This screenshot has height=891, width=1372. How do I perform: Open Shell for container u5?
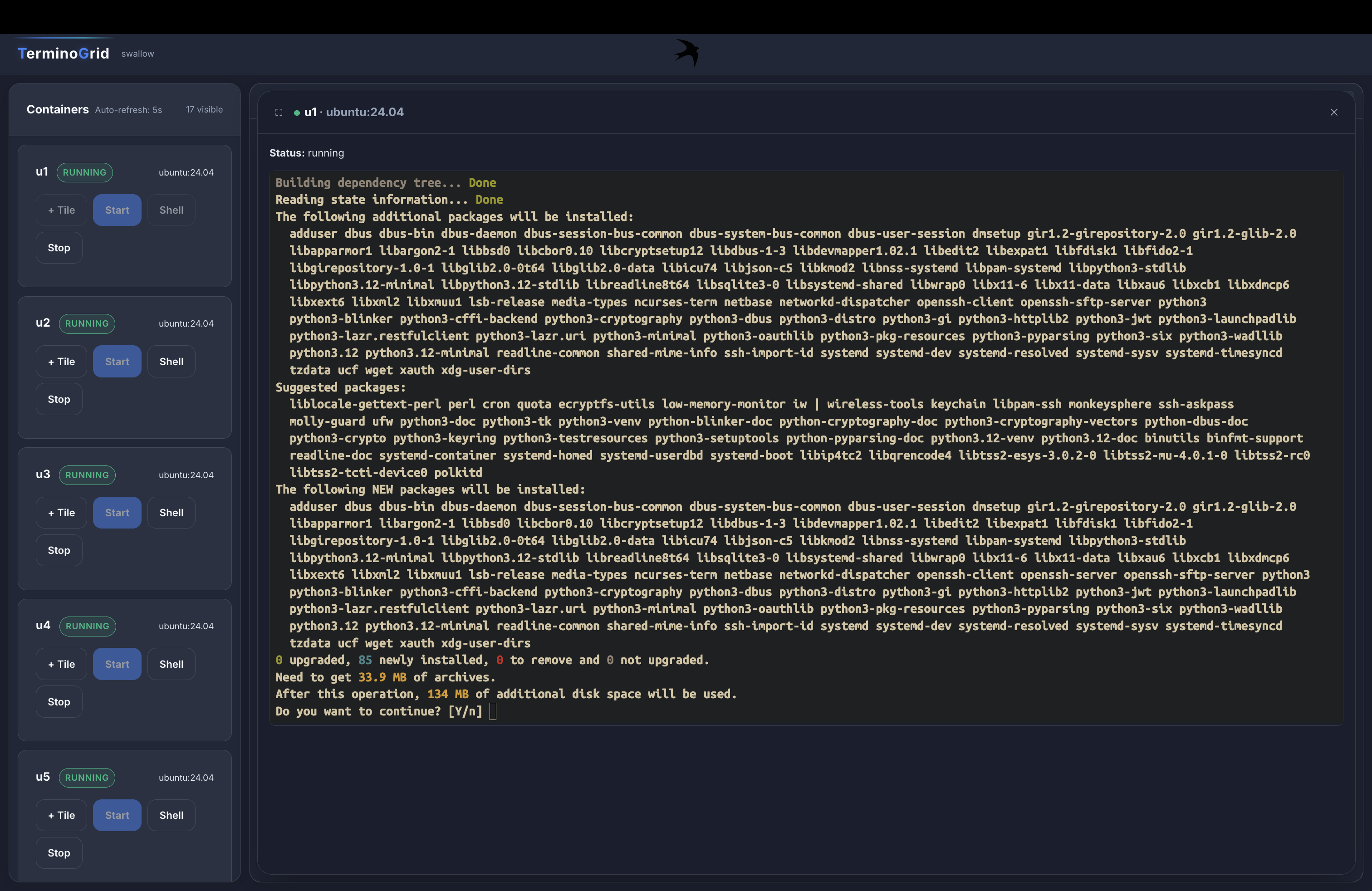click(171, 816)
